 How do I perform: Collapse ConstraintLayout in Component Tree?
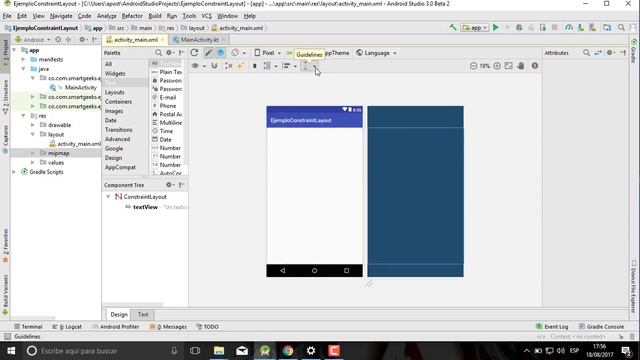point(108,197)
